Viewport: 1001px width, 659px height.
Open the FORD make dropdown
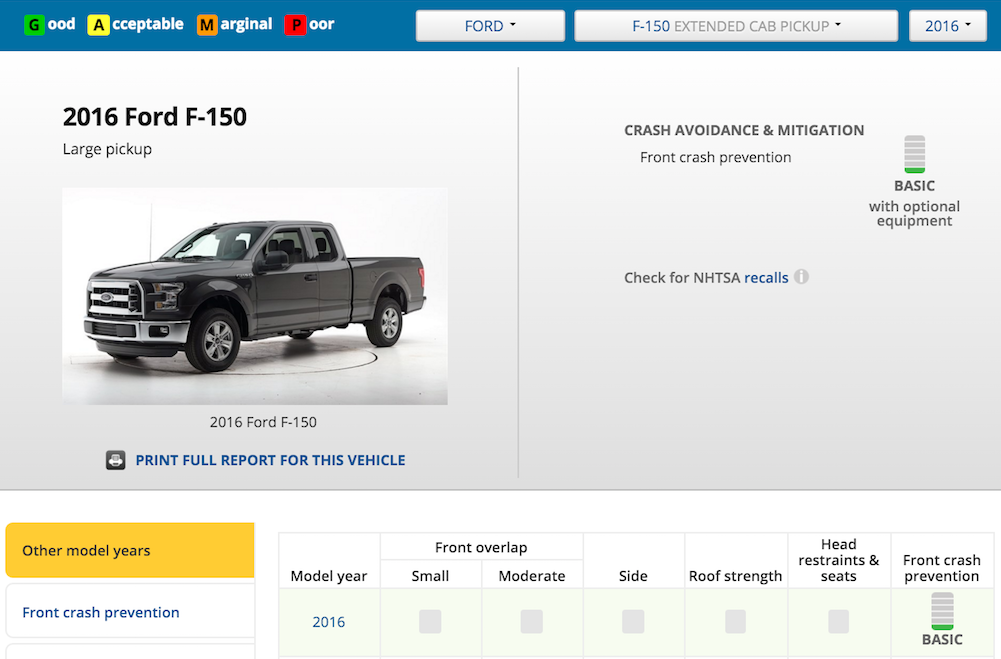[490, 26]
